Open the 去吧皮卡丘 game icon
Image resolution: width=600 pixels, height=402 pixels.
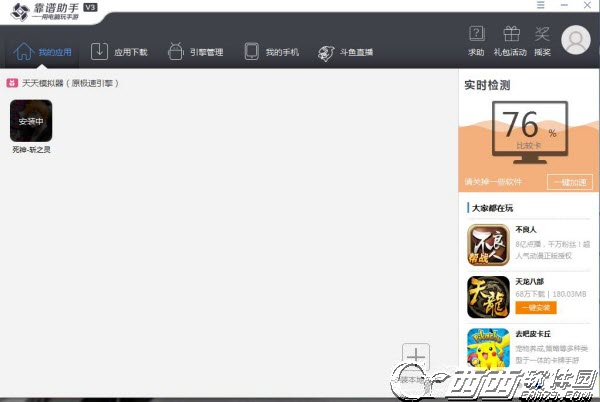pos(488,348)
